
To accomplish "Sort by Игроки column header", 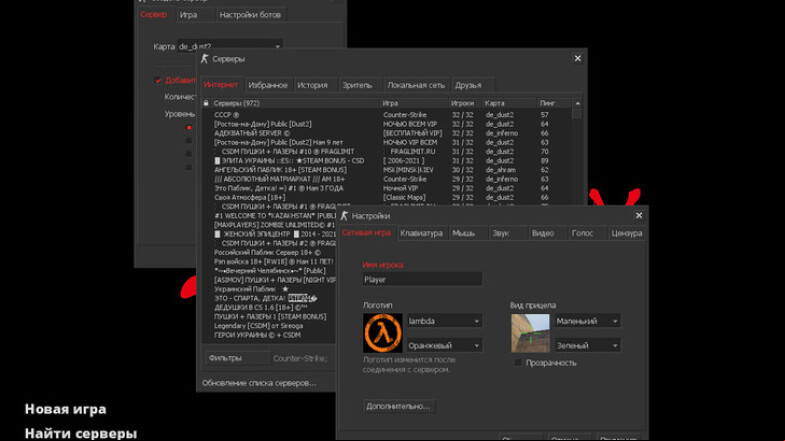I will [x=466, y=103].
